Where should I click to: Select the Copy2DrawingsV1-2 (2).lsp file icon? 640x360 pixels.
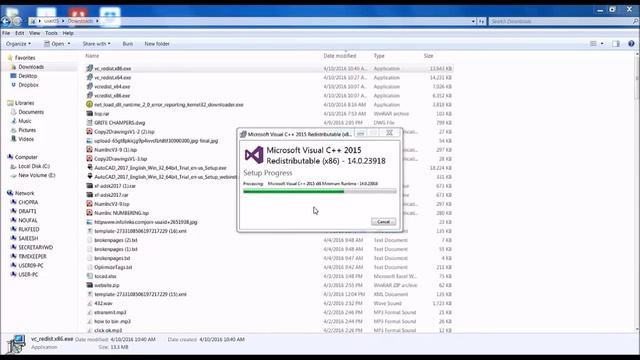click(89, 132)
